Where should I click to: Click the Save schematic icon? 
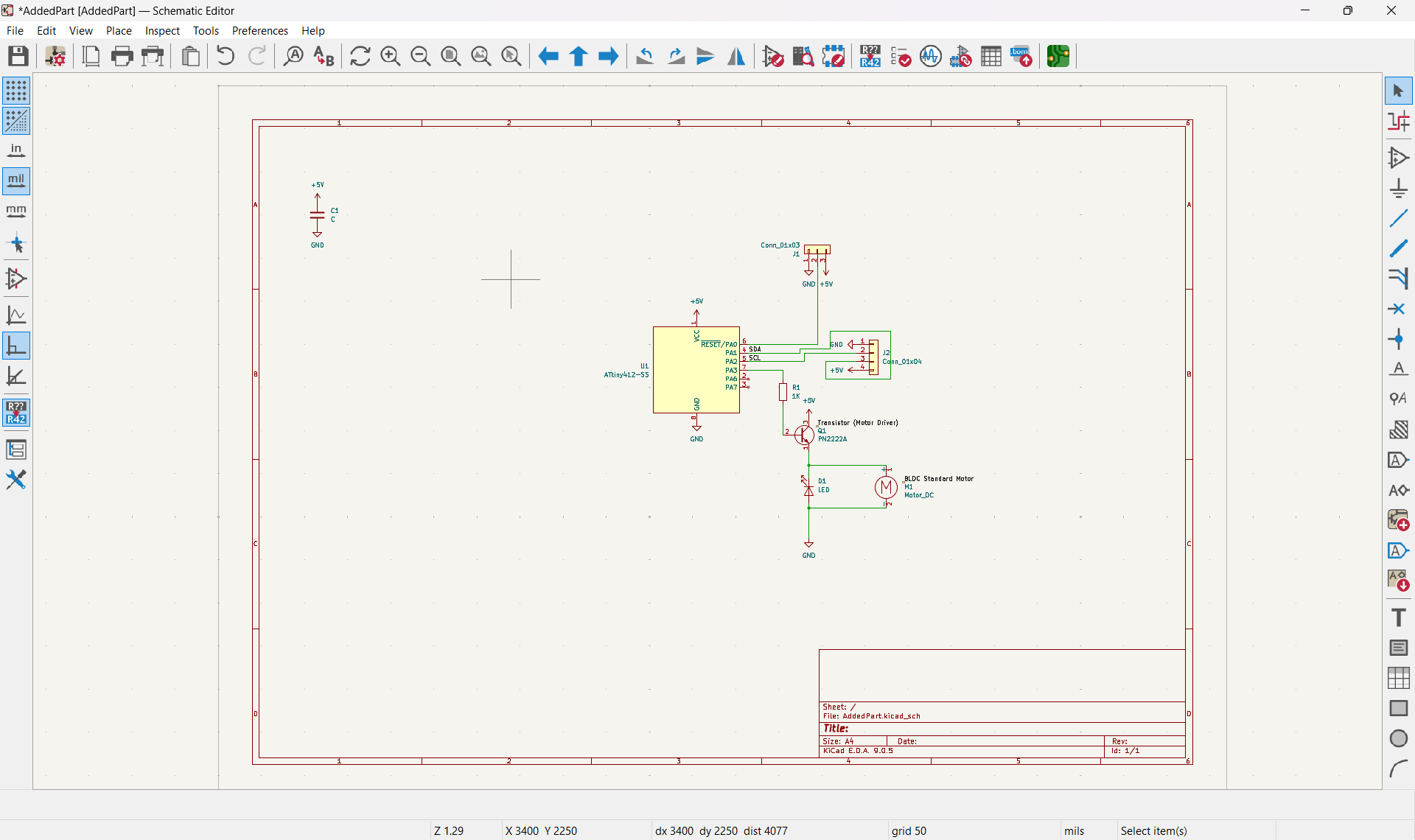pyautogui.click(x=18, y=56)
